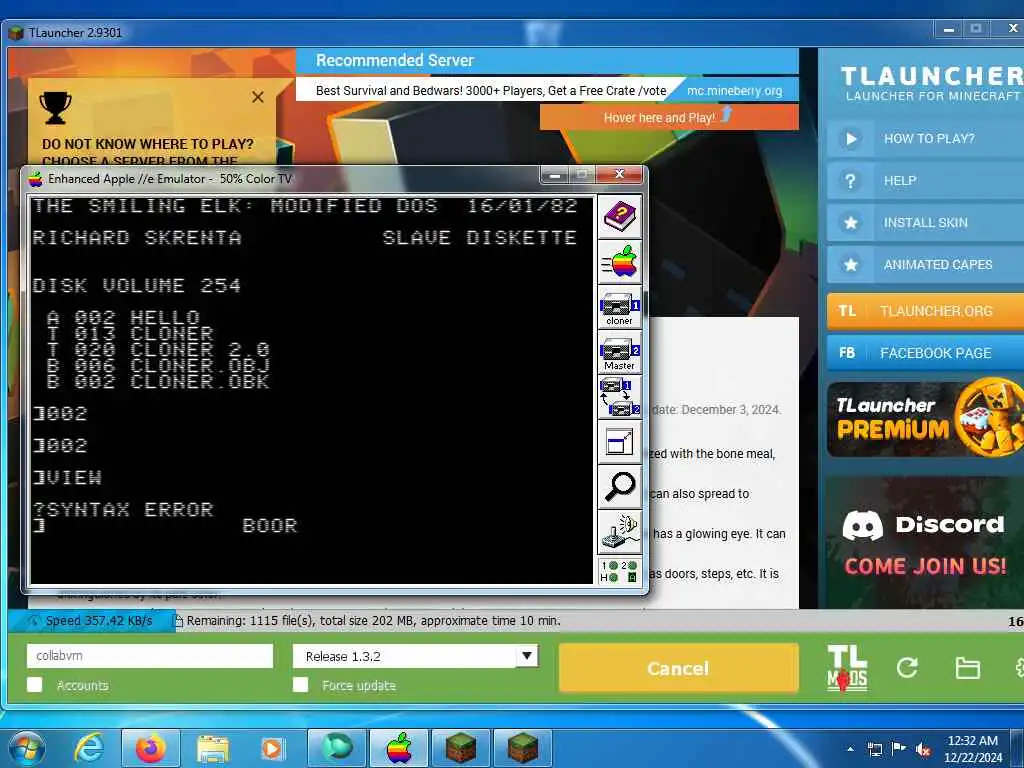1024x768 pixels.
Task: Open the INSTALL SKIN sidebar item
Action: 925,223
